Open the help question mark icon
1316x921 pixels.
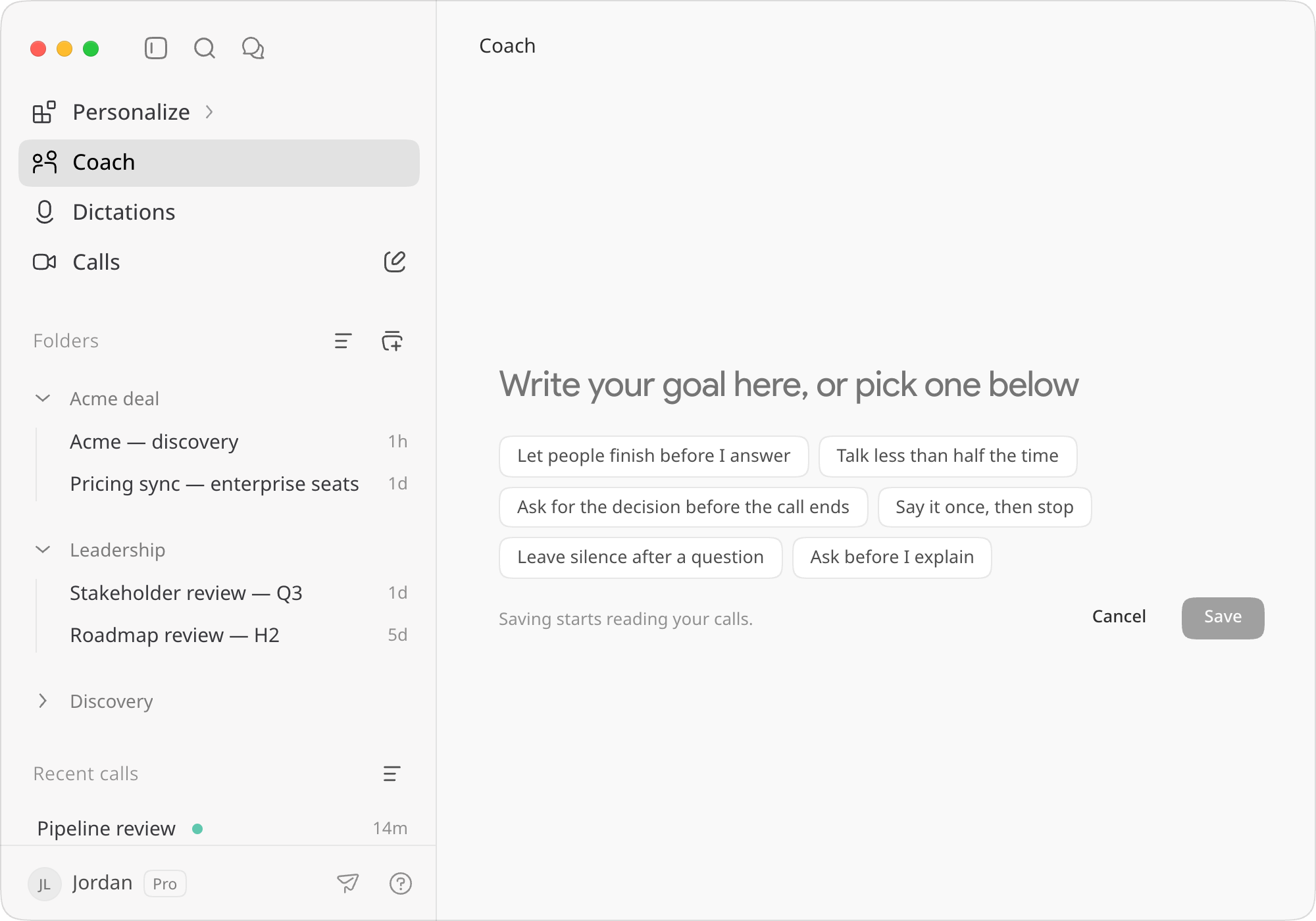tap(401, 884)
